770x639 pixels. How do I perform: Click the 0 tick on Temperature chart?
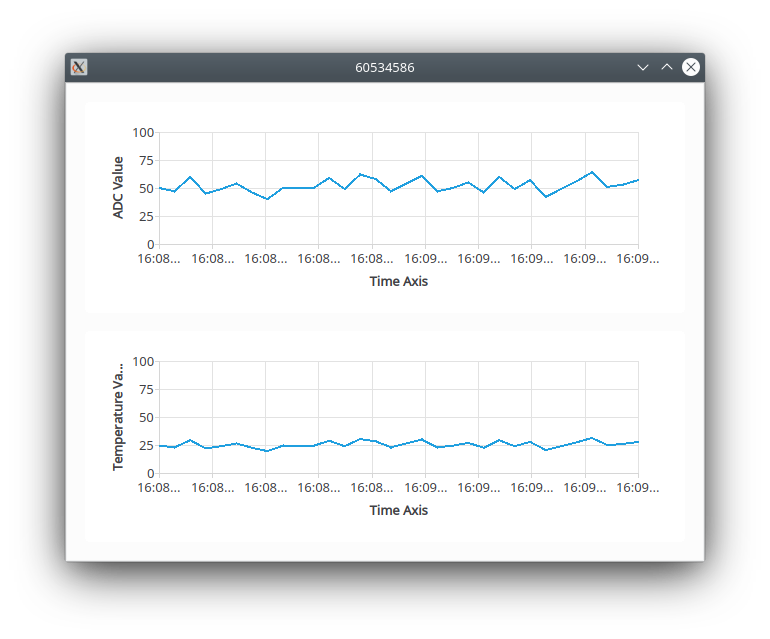click(x=150, y=474)
